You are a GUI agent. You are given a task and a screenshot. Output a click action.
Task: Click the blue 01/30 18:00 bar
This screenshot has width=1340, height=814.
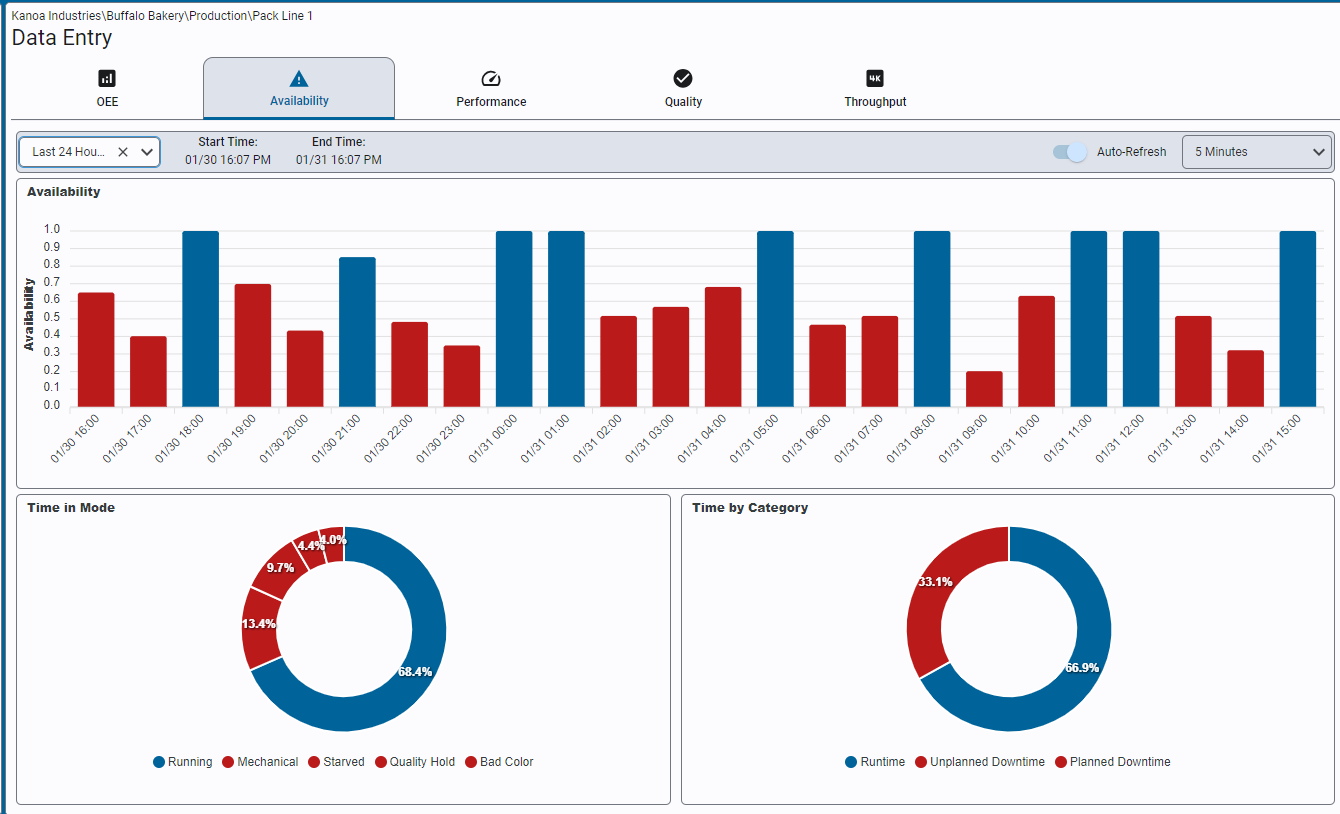point(200,319)
